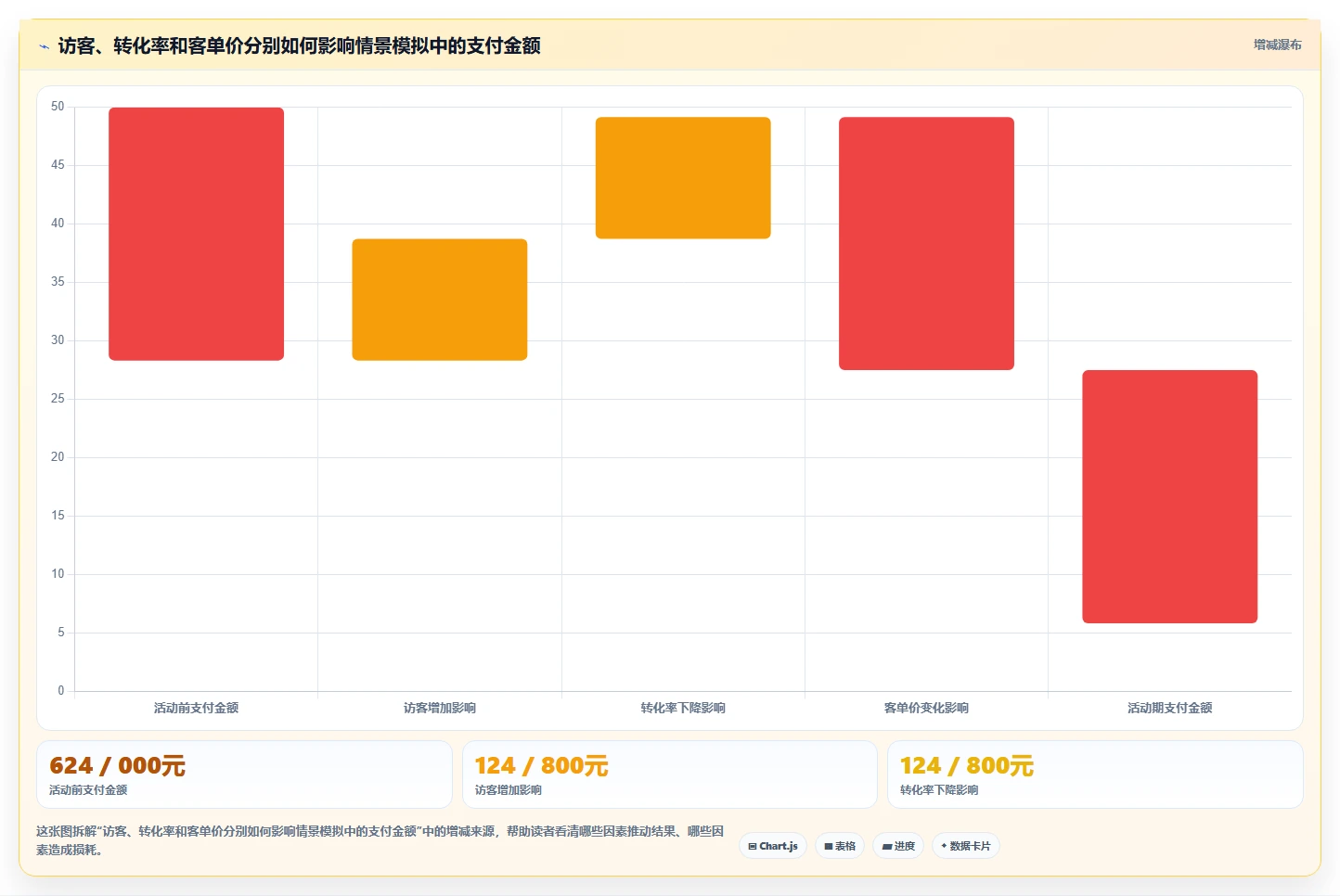The height and width of the screenshot is (896, 1340).
Task: Click the y-axis value 25
Action: click(x=58, y=399)
